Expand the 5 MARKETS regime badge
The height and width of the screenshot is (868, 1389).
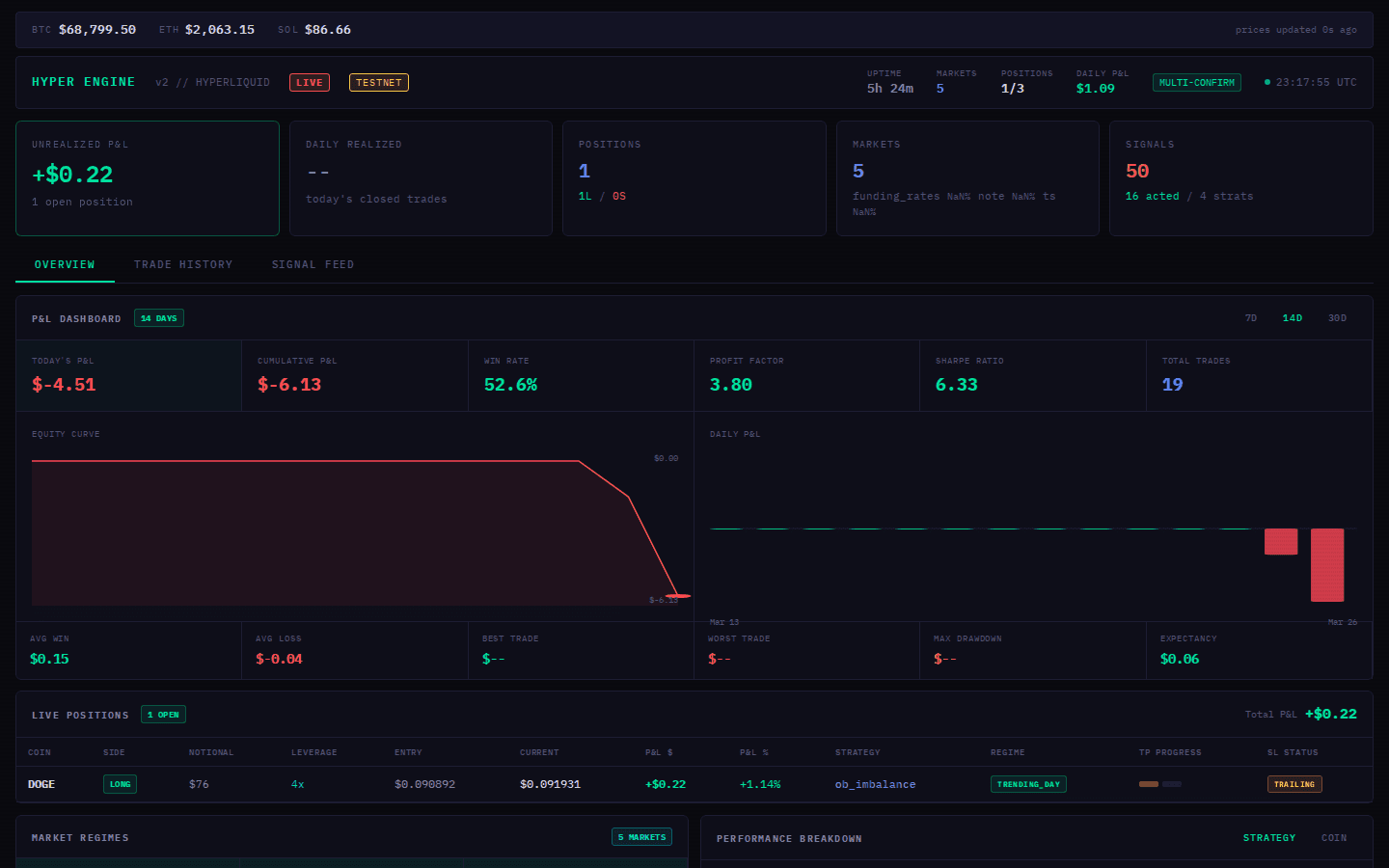(641, 836)
